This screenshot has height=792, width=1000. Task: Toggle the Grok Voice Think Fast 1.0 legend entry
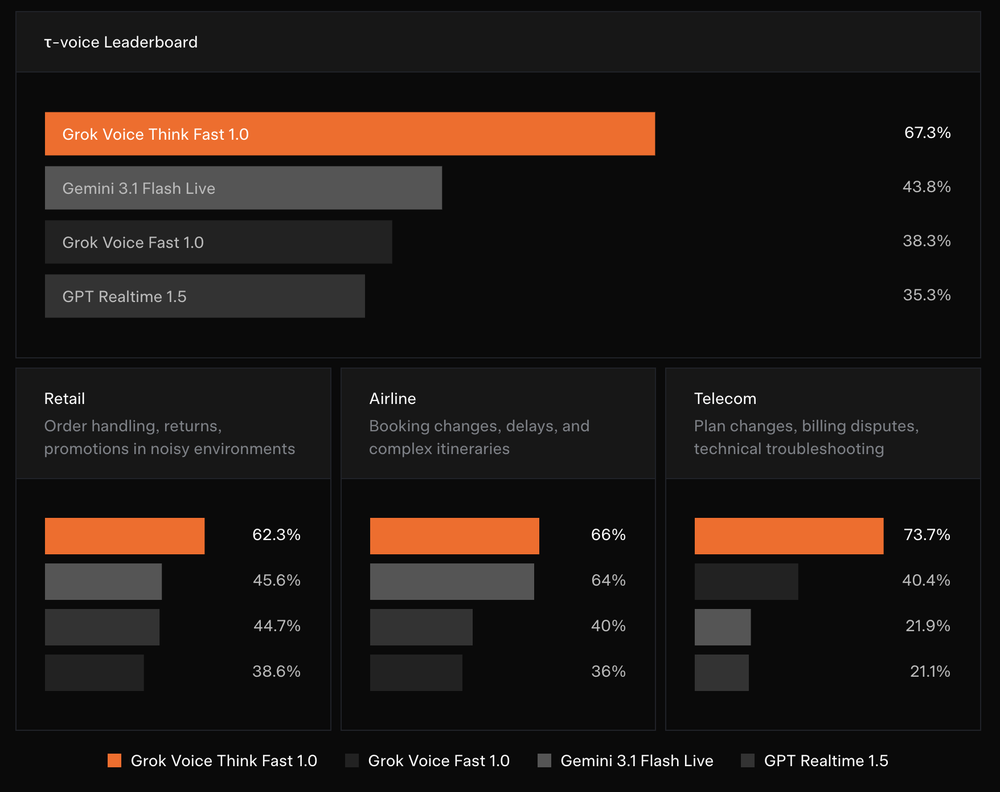(222, 760)
